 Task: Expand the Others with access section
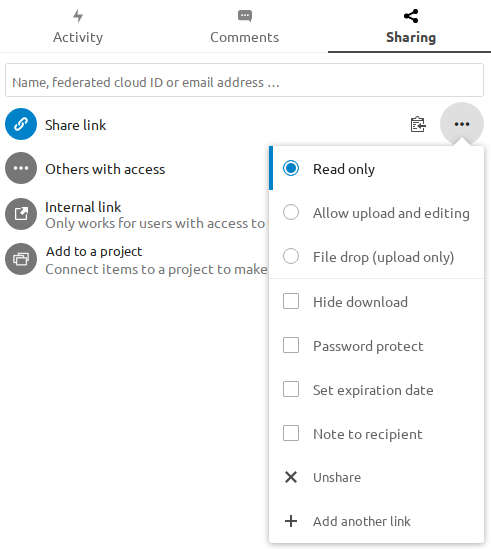click(105, 169)
